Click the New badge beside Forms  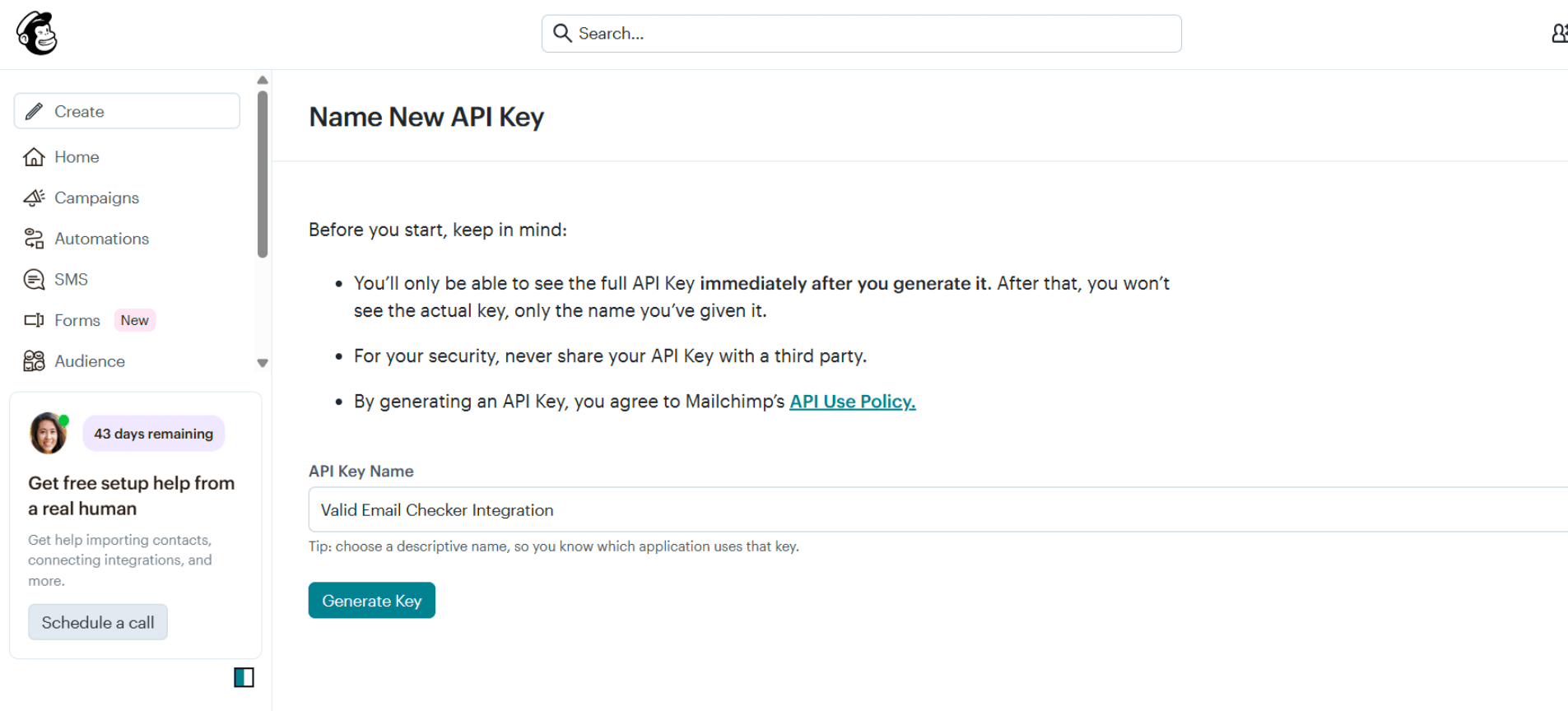[135, 320]
